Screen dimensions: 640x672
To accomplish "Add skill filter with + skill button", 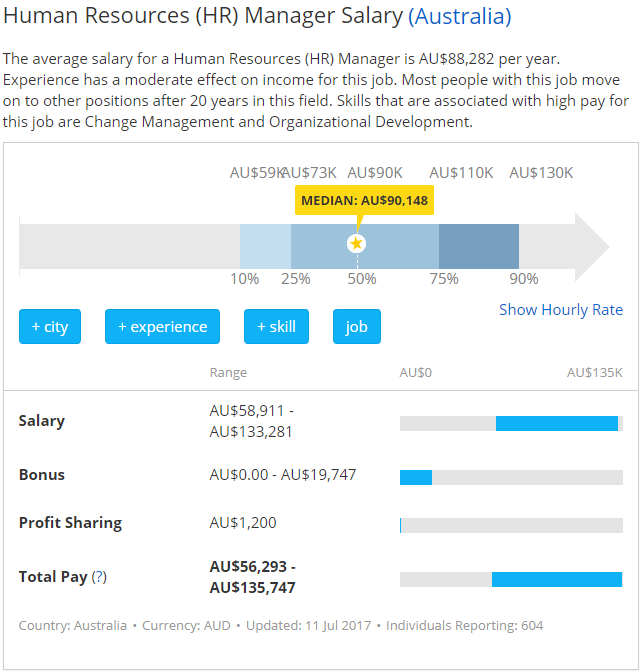I will click(276, 327).
